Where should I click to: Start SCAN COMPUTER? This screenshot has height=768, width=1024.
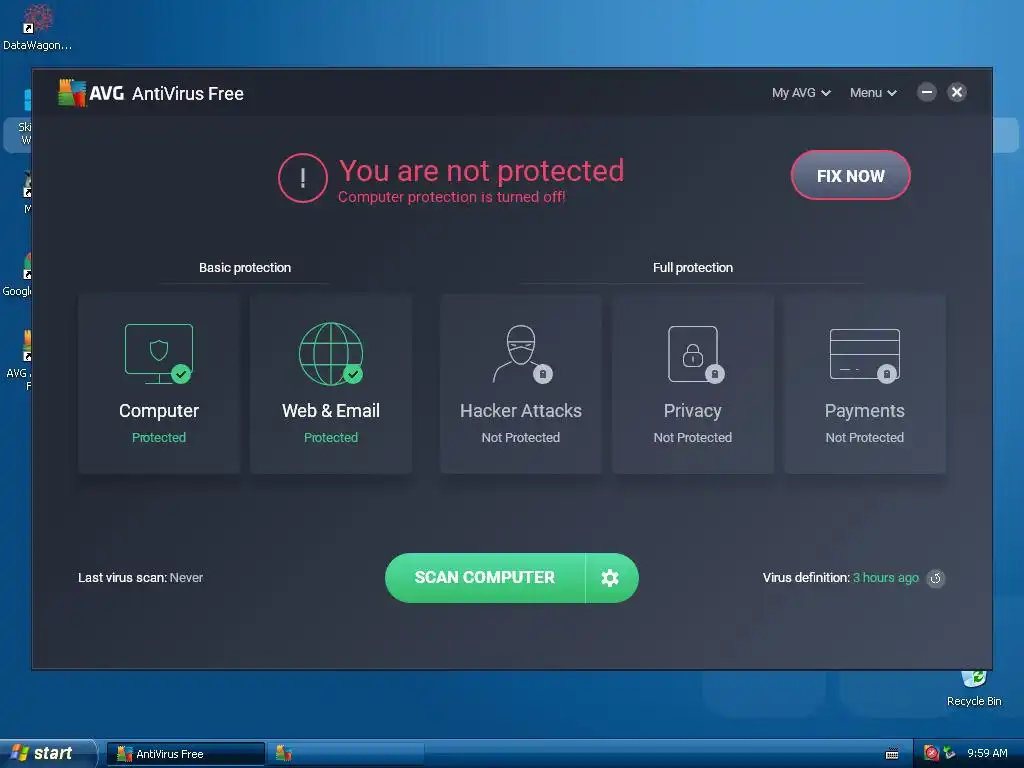click(485, 577)
